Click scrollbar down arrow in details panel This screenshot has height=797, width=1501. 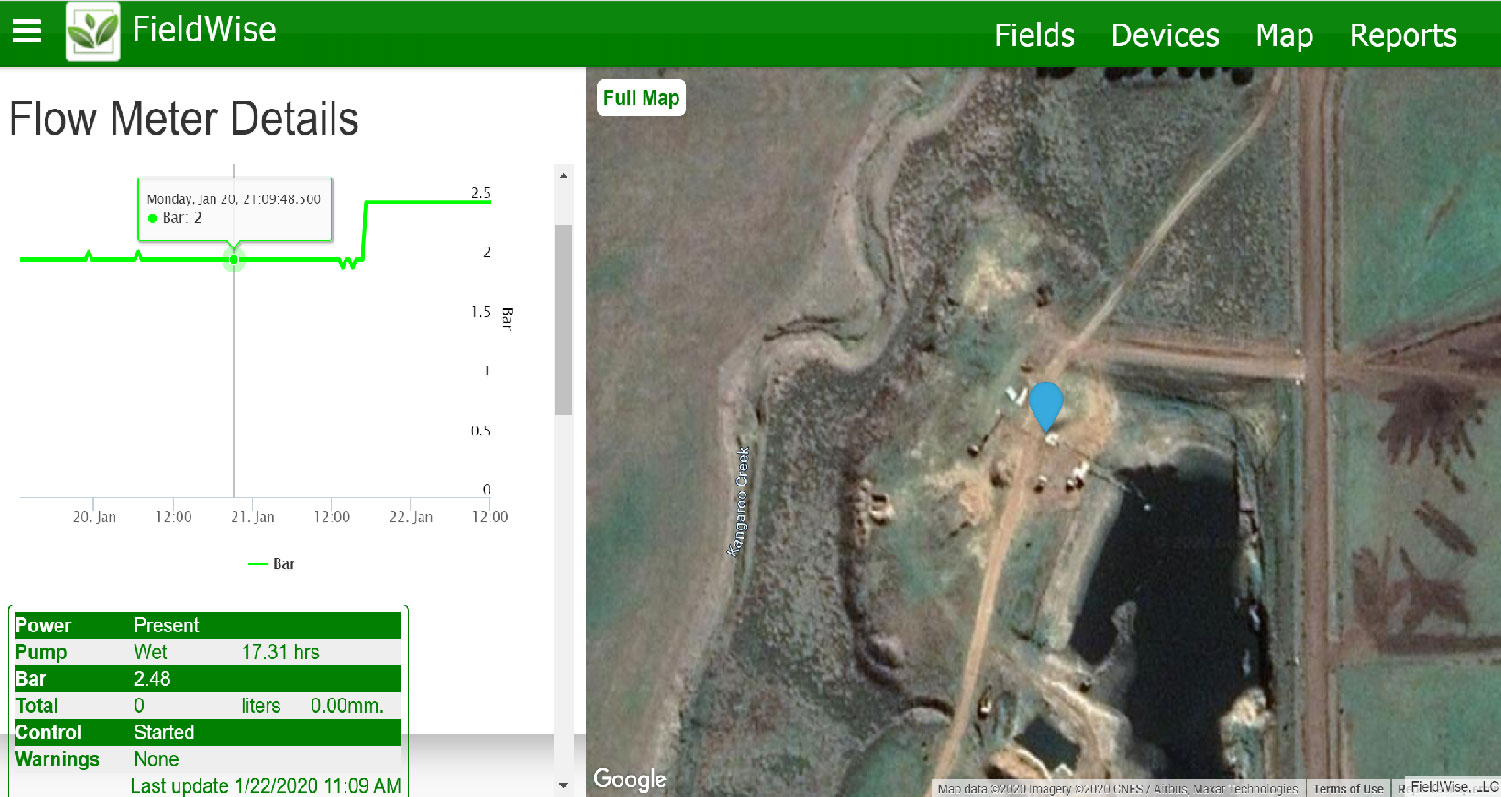(563, 786)
